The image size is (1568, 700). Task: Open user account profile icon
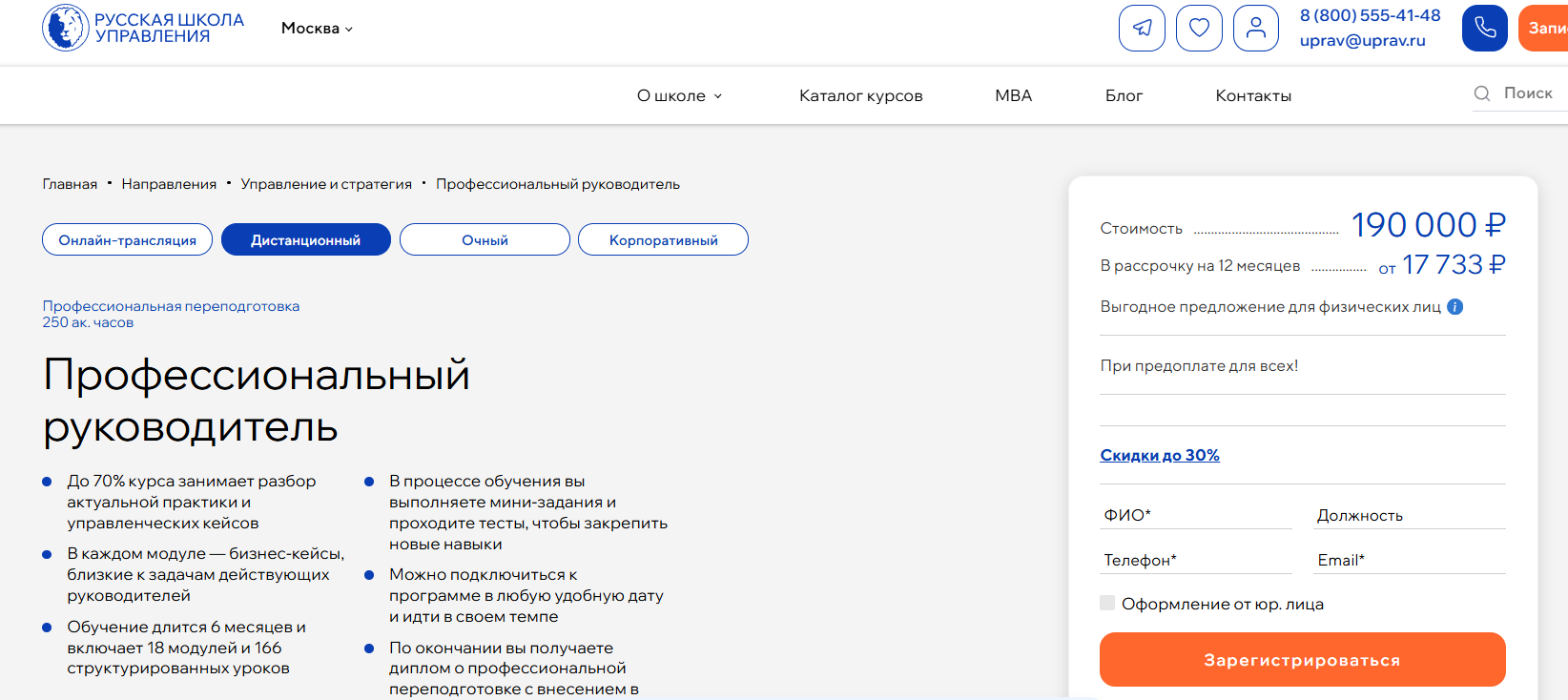1256,28
